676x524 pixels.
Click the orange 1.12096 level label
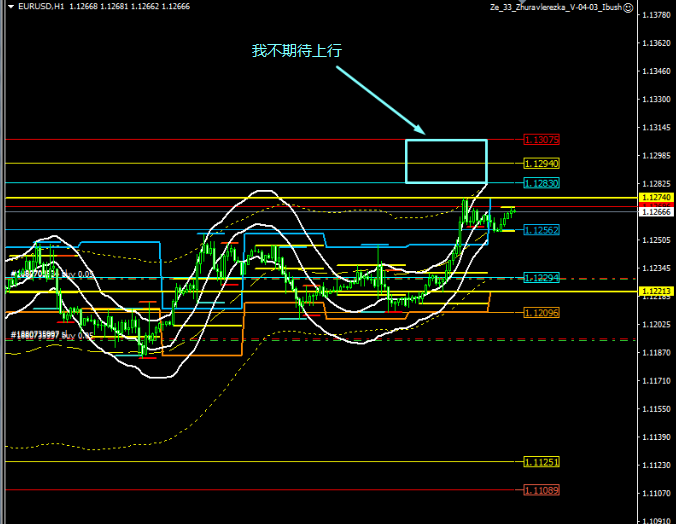pyautogui.click(x=541, y=313)
